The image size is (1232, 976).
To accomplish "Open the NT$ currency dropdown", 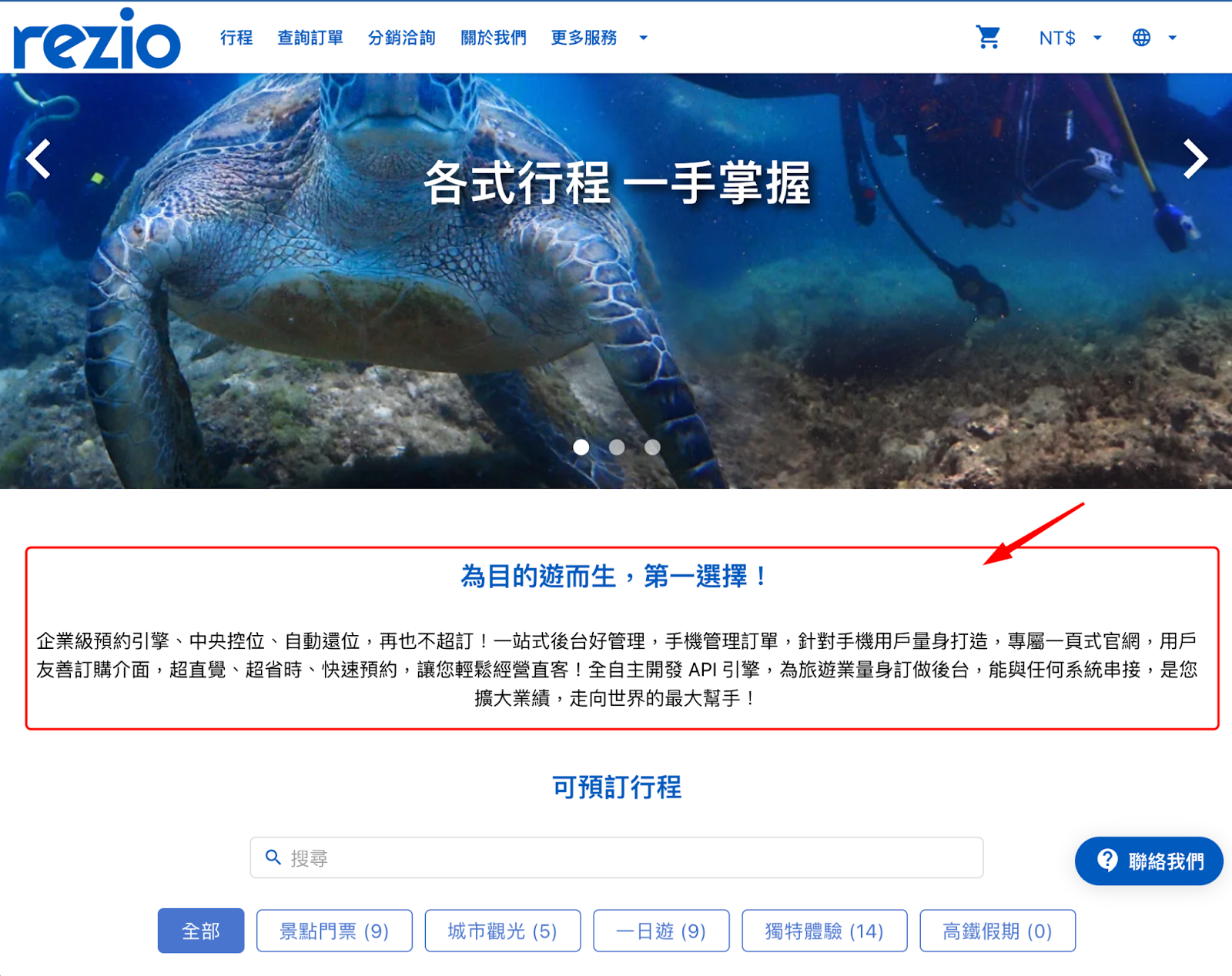I will pos(1070,38).
